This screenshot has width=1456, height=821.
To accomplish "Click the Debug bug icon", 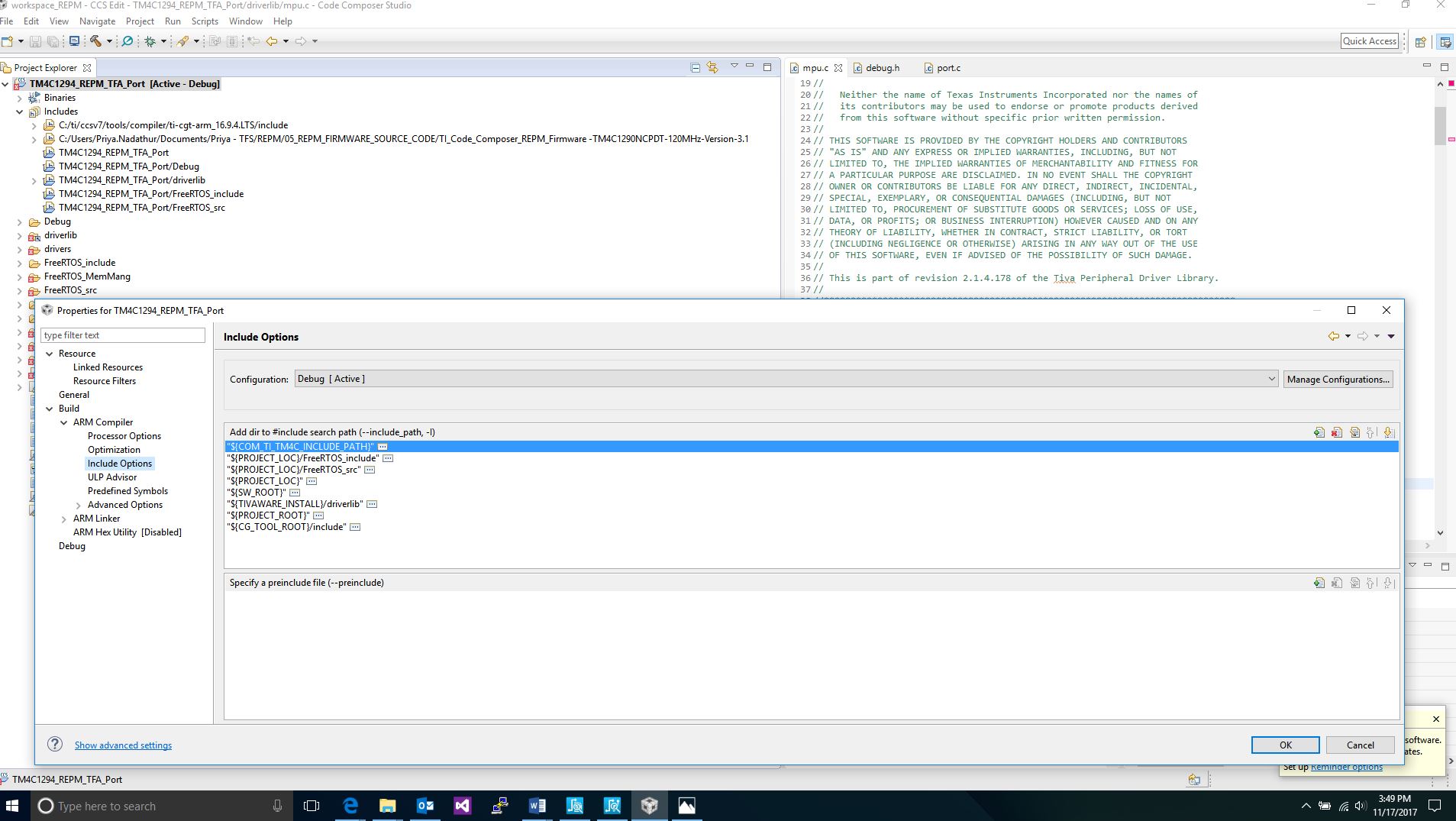I will point(150,41).
